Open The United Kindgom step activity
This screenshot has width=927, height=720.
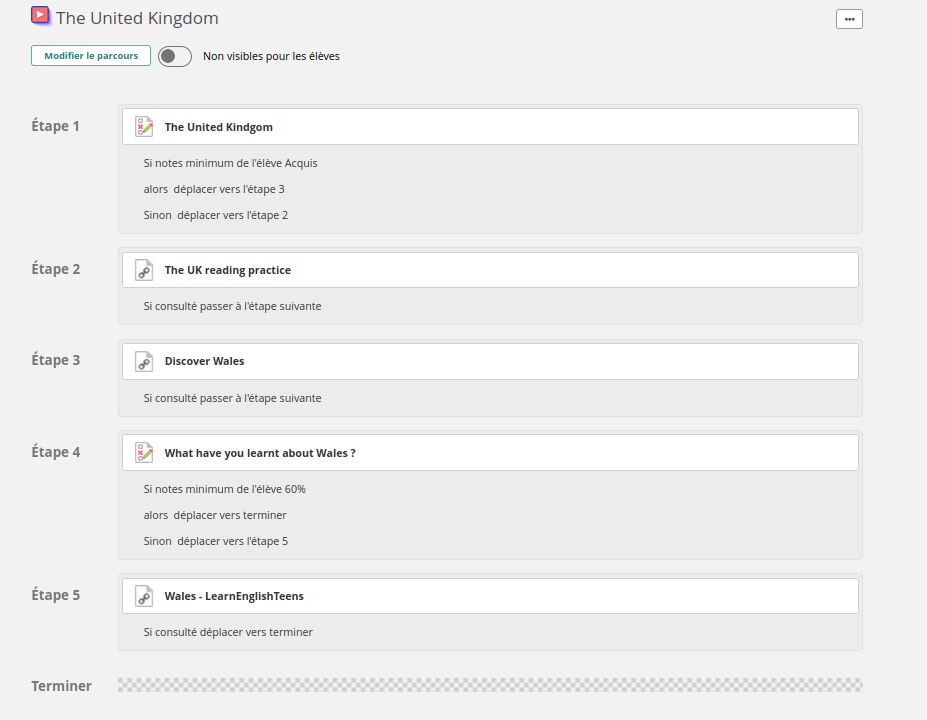[x=219, y=127]
